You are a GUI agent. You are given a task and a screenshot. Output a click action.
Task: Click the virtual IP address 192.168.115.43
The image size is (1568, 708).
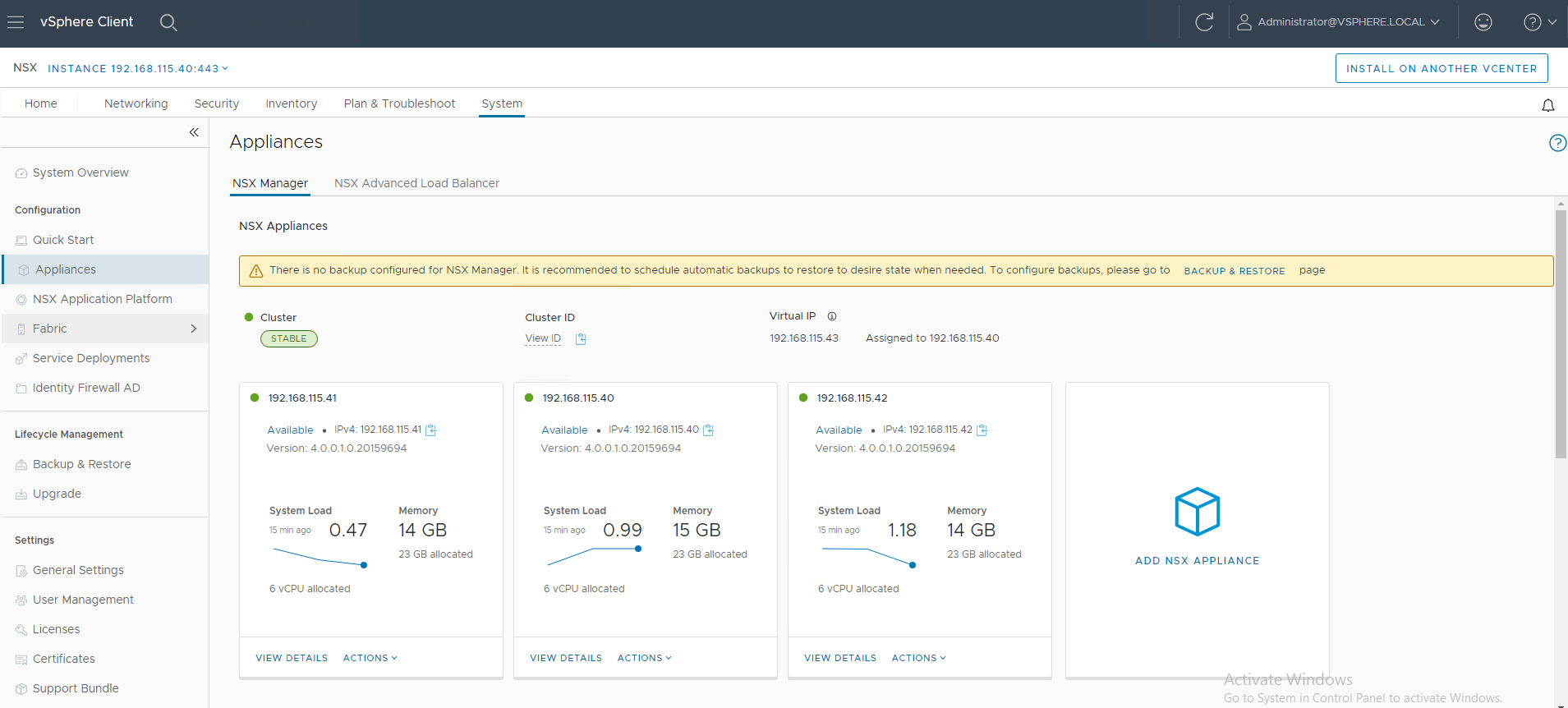click(804, 338)
